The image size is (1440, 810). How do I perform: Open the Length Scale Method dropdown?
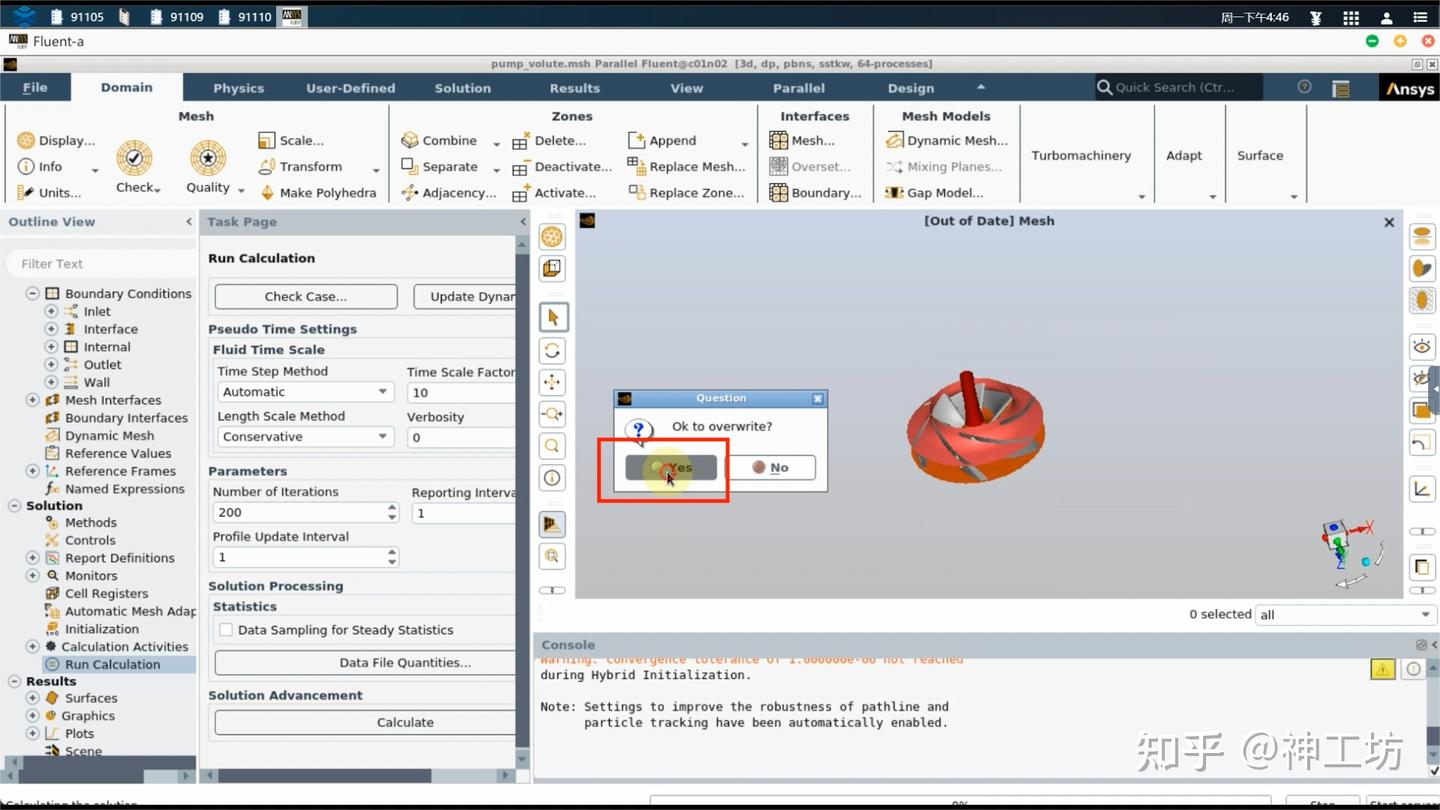pyautogui.click(x=305, y=437)
